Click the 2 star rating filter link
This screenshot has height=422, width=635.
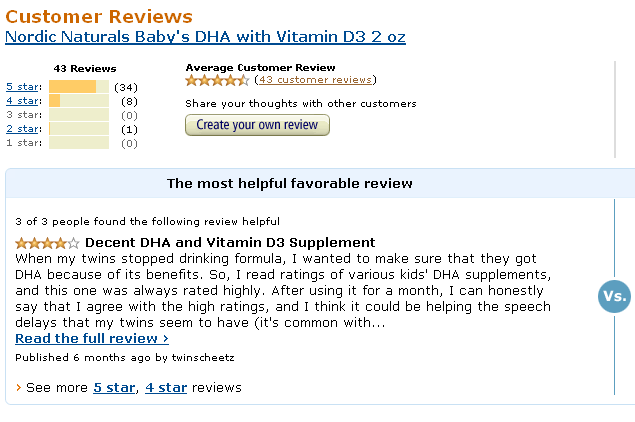pos(23,129)
